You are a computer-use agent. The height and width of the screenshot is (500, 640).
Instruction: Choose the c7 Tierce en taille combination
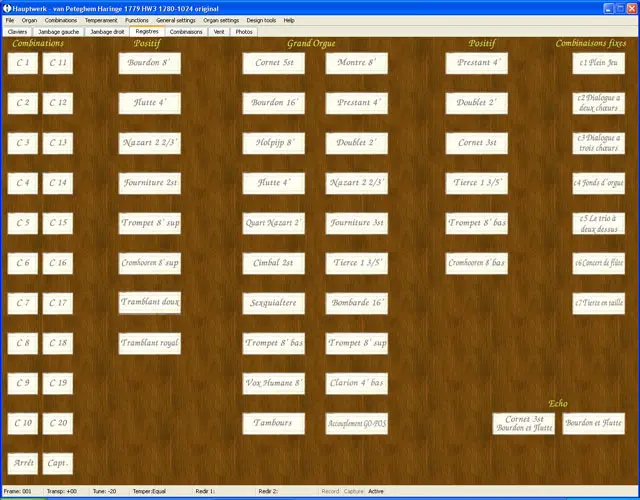click(598, 303)
